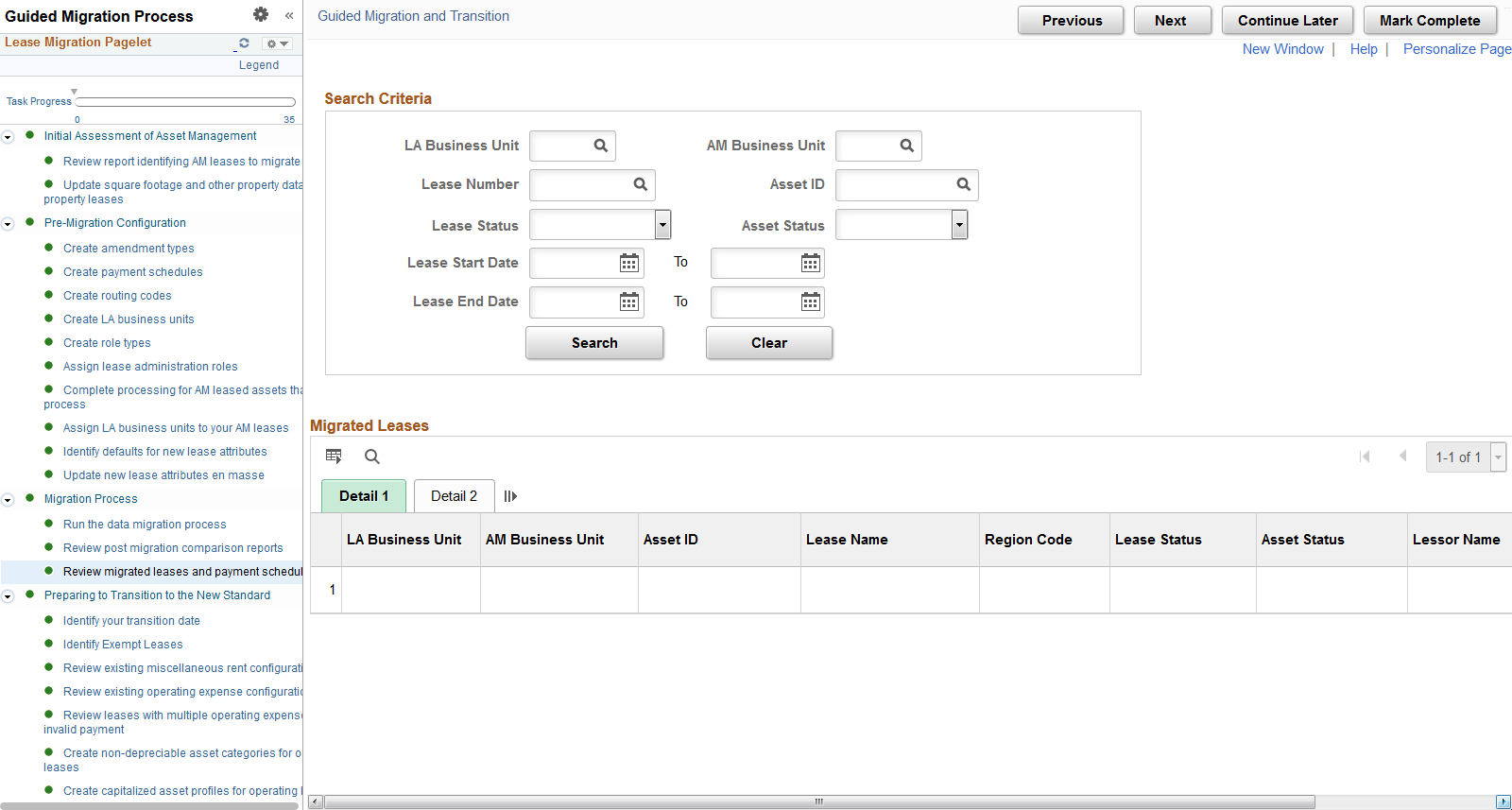Open Create LA business units task
1512x810 pixels.
tap(129, 319)
